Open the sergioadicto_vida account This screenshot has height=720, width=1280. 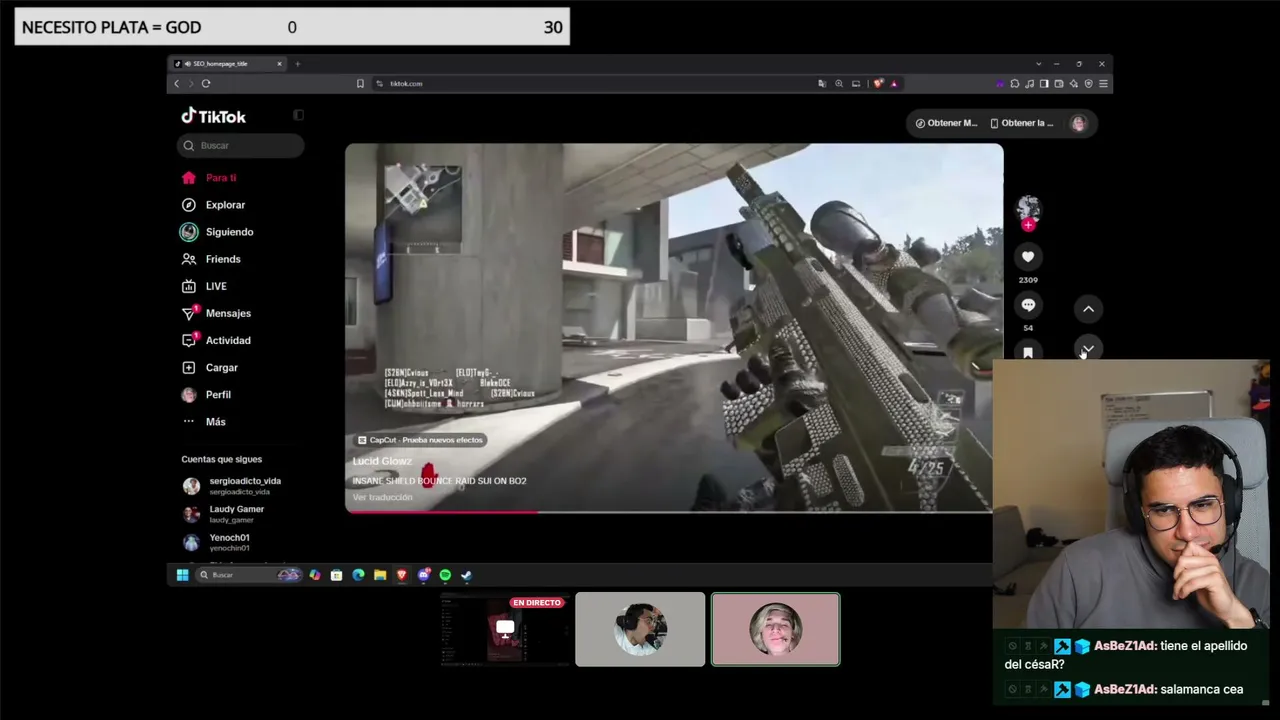click(x=233, y=485)
